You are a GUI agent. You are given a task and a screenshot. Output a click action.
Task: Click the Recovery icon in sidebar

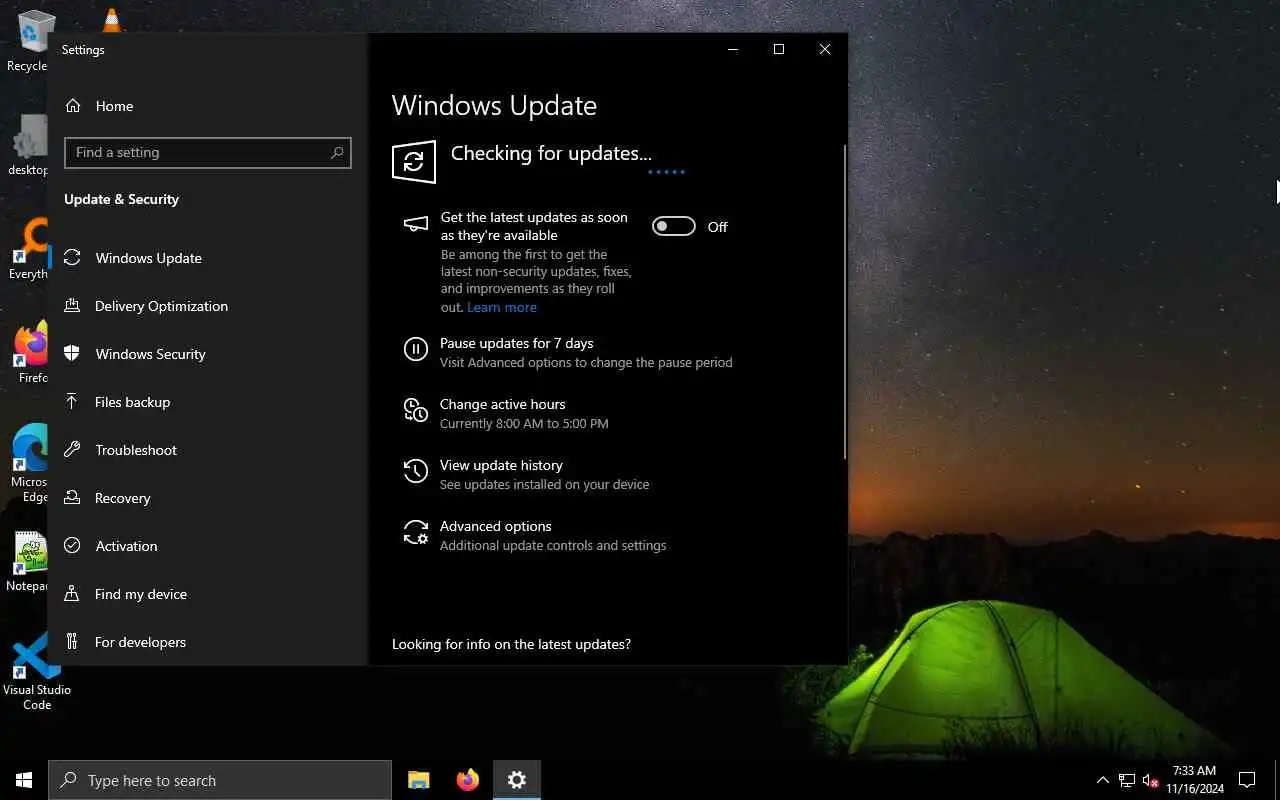pyautogui.click(x=72, y=498)
